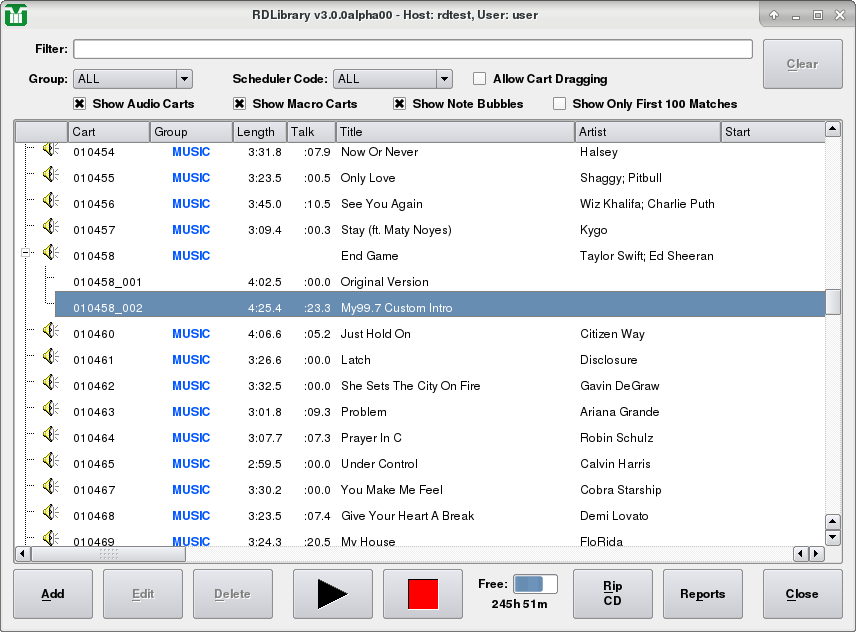This screenshot has height=632, width=856.
Task: Click the Free disk space meter
Action: (534, 584)
